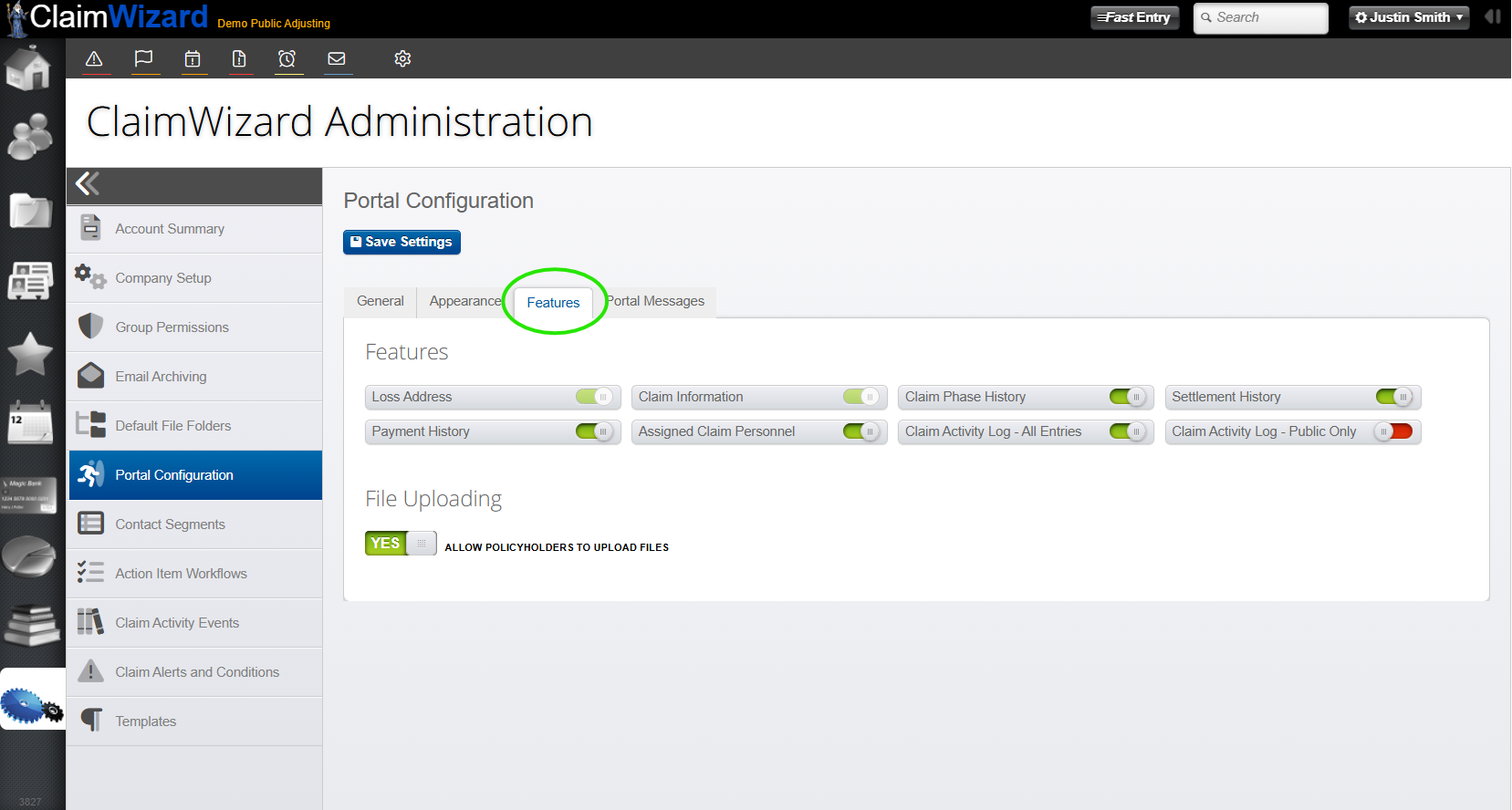Open Company Setup in admin menu
Screen dimensions: 1512x810
point(194,278)
